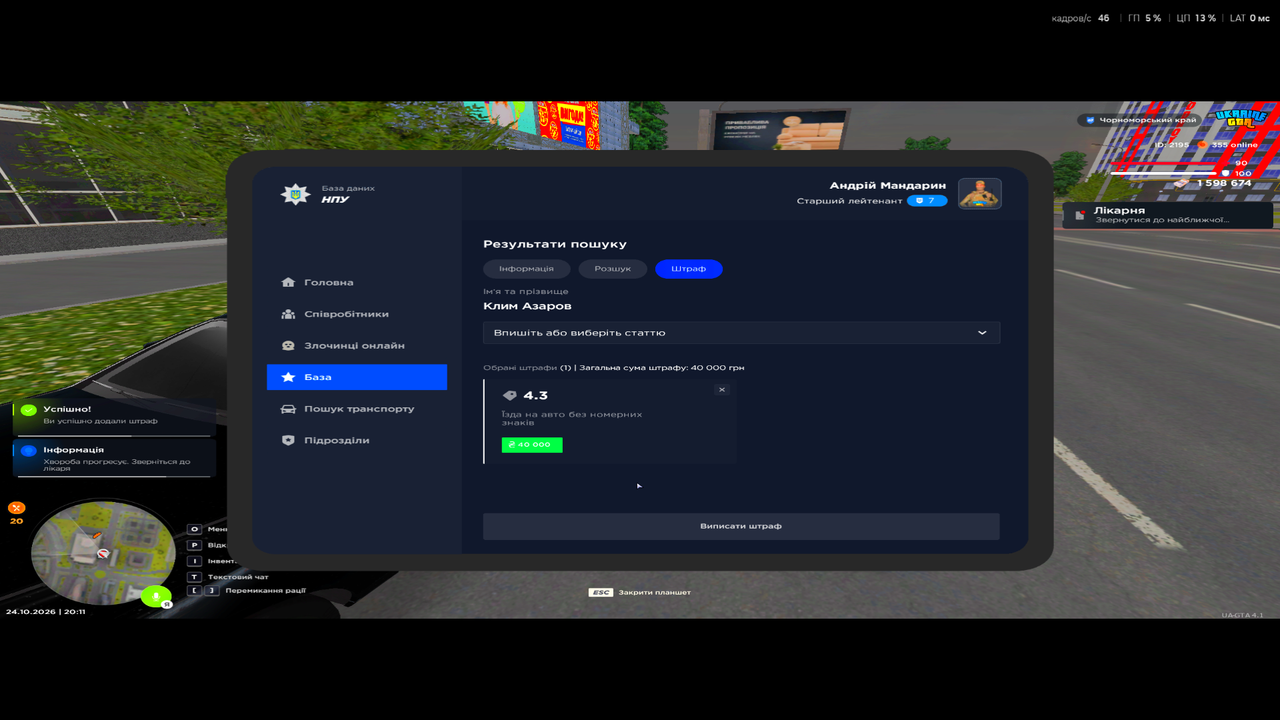Click the officer avatar thumbnail

tap(980, 194)
